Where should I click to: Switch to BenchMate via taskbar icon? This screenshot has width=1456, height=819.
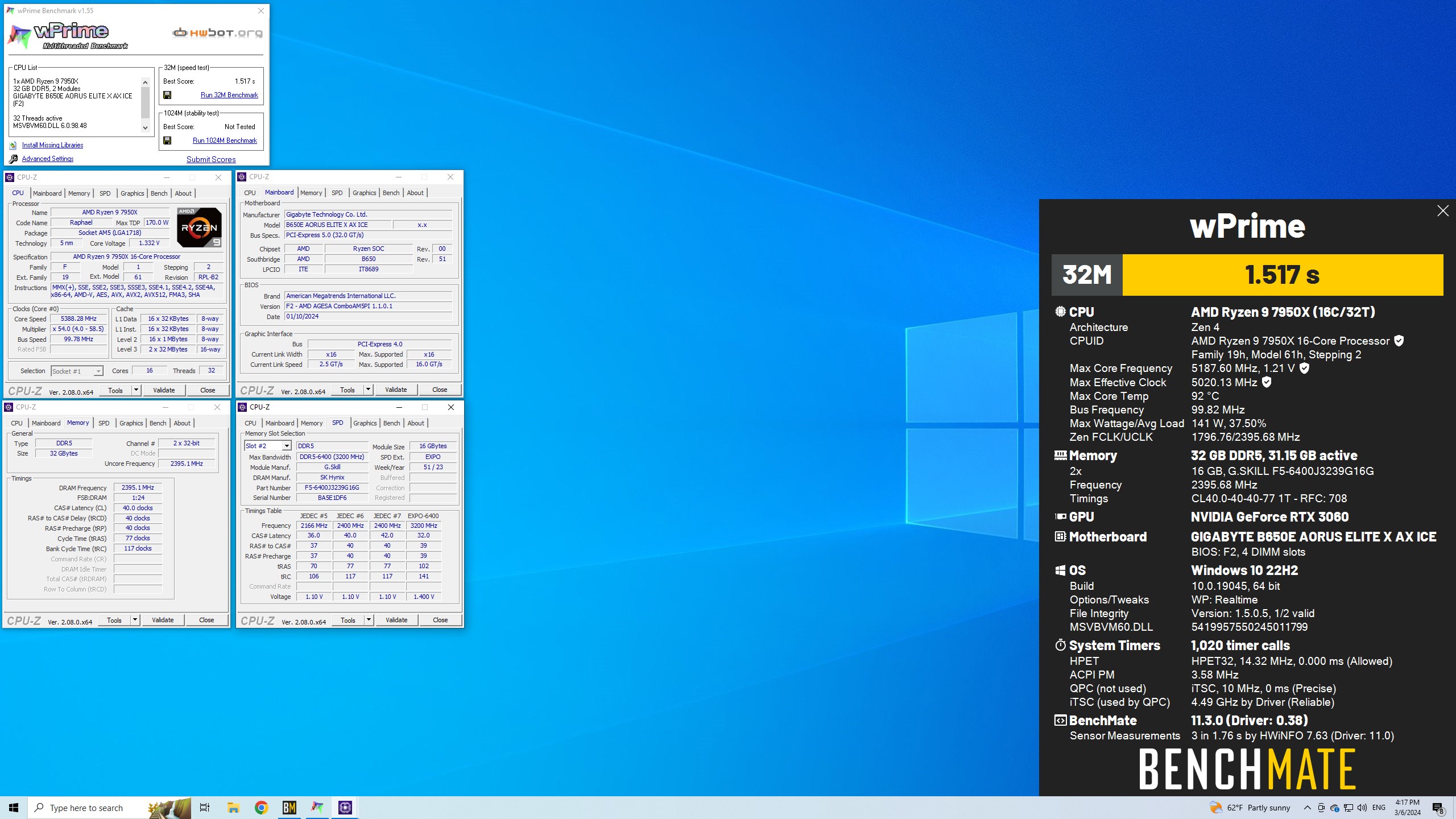click(289, 808)
